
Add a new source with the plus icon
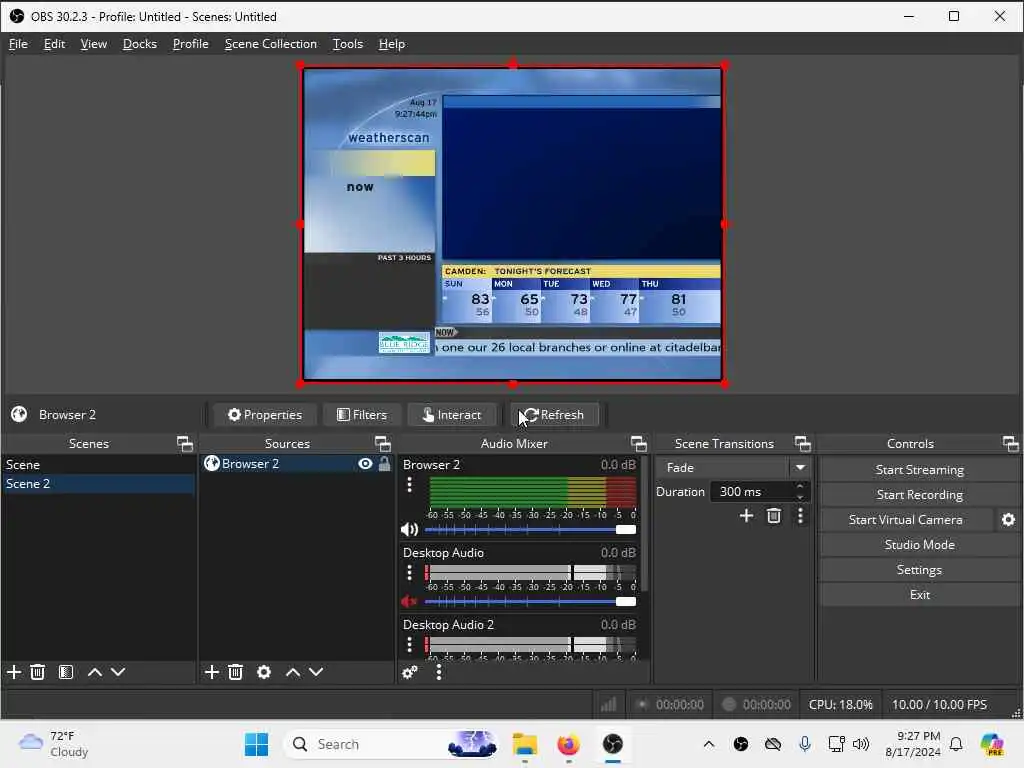pyautogui.click(x=212, y=672)
